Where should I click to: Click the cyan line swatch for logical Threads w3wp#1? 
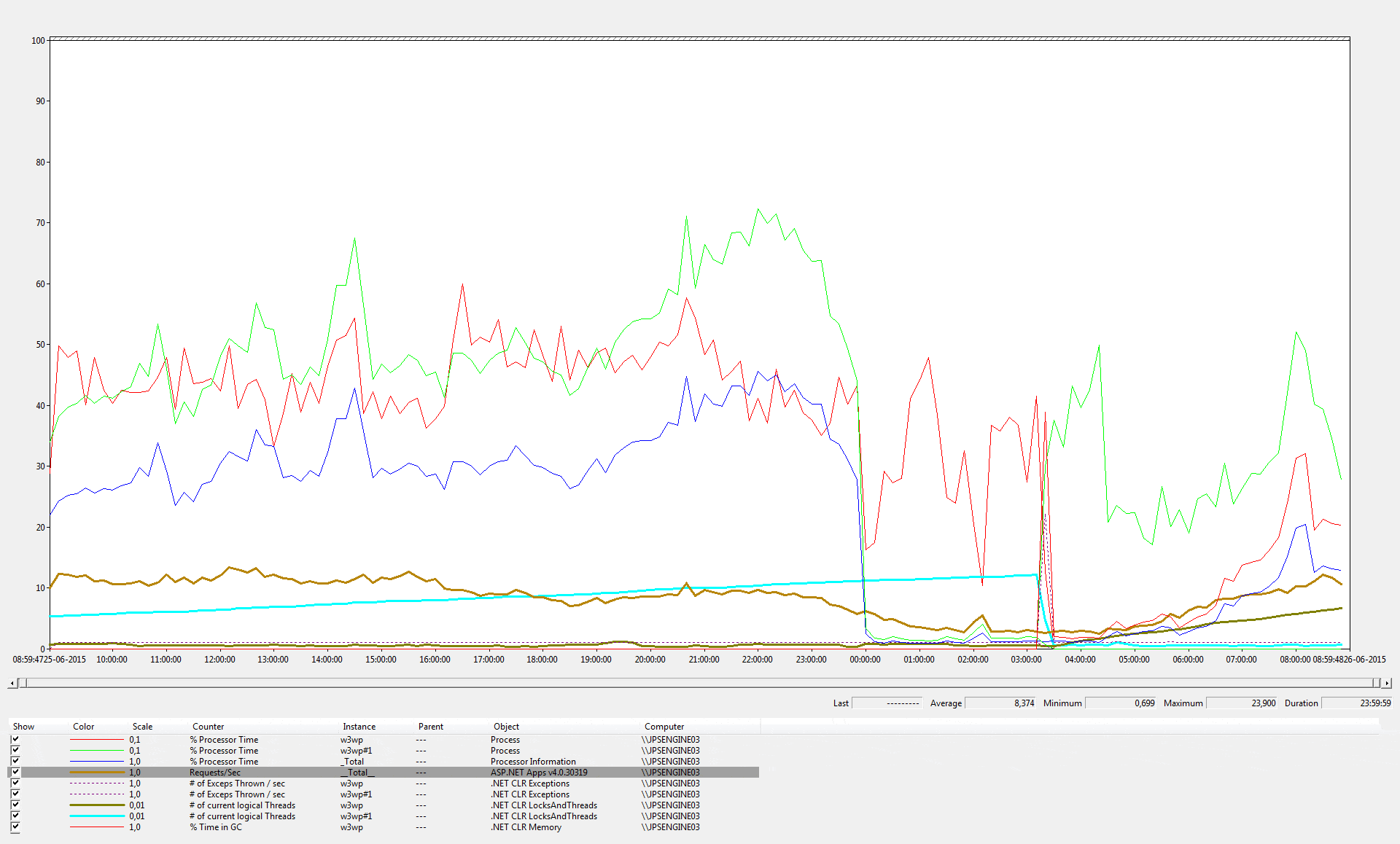click(97, 816)
